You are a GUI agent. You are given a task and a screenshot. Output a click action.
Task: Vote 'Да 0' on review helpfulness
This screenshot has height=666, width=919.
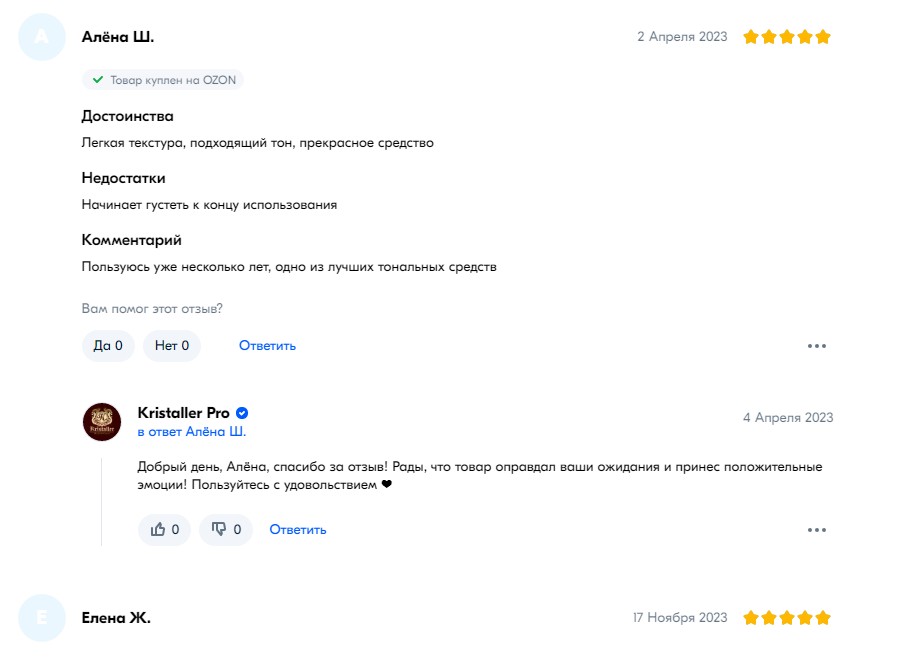point(108,346)
